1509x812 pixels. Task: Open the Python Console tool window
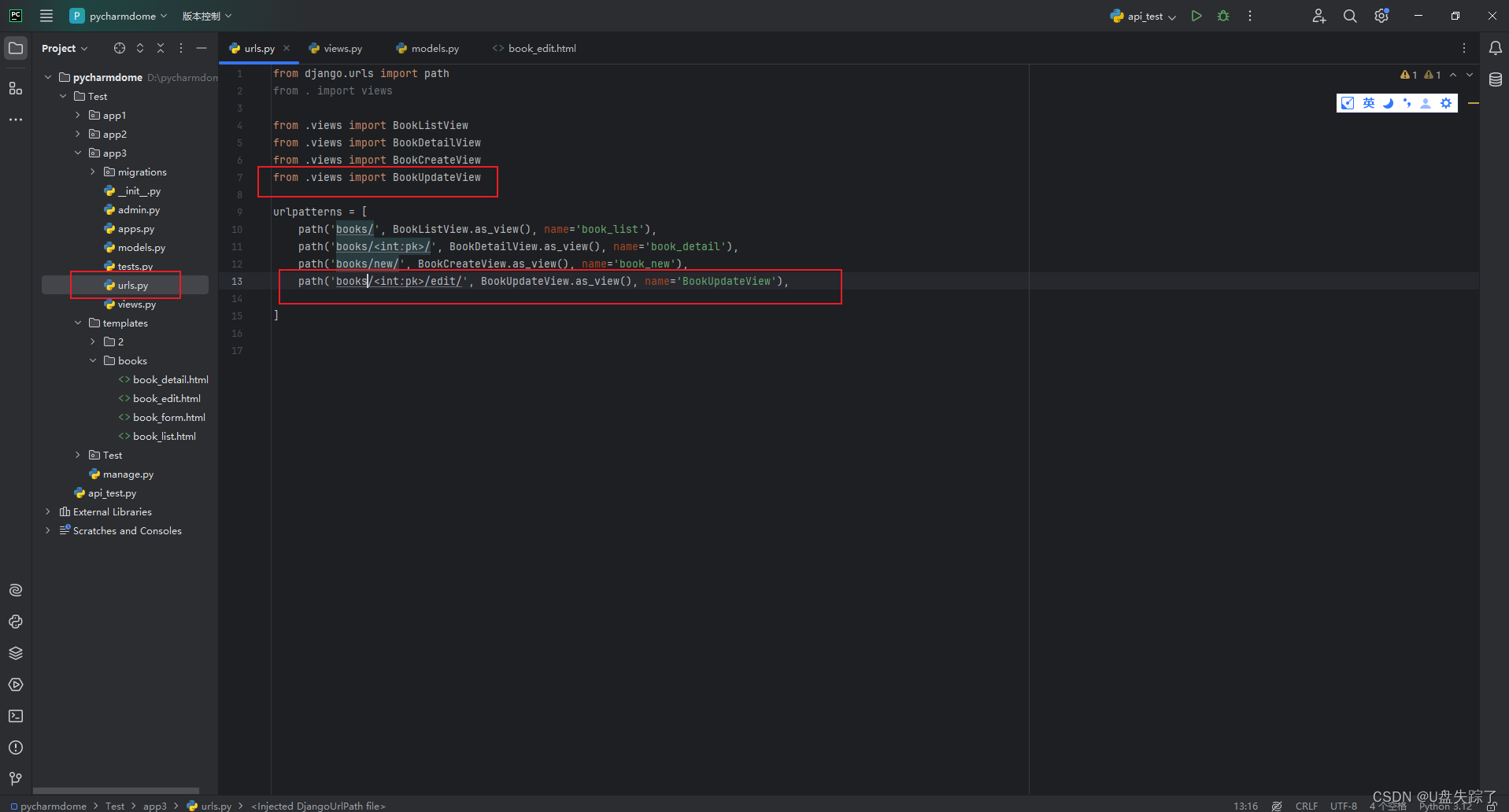click(16, 622)
